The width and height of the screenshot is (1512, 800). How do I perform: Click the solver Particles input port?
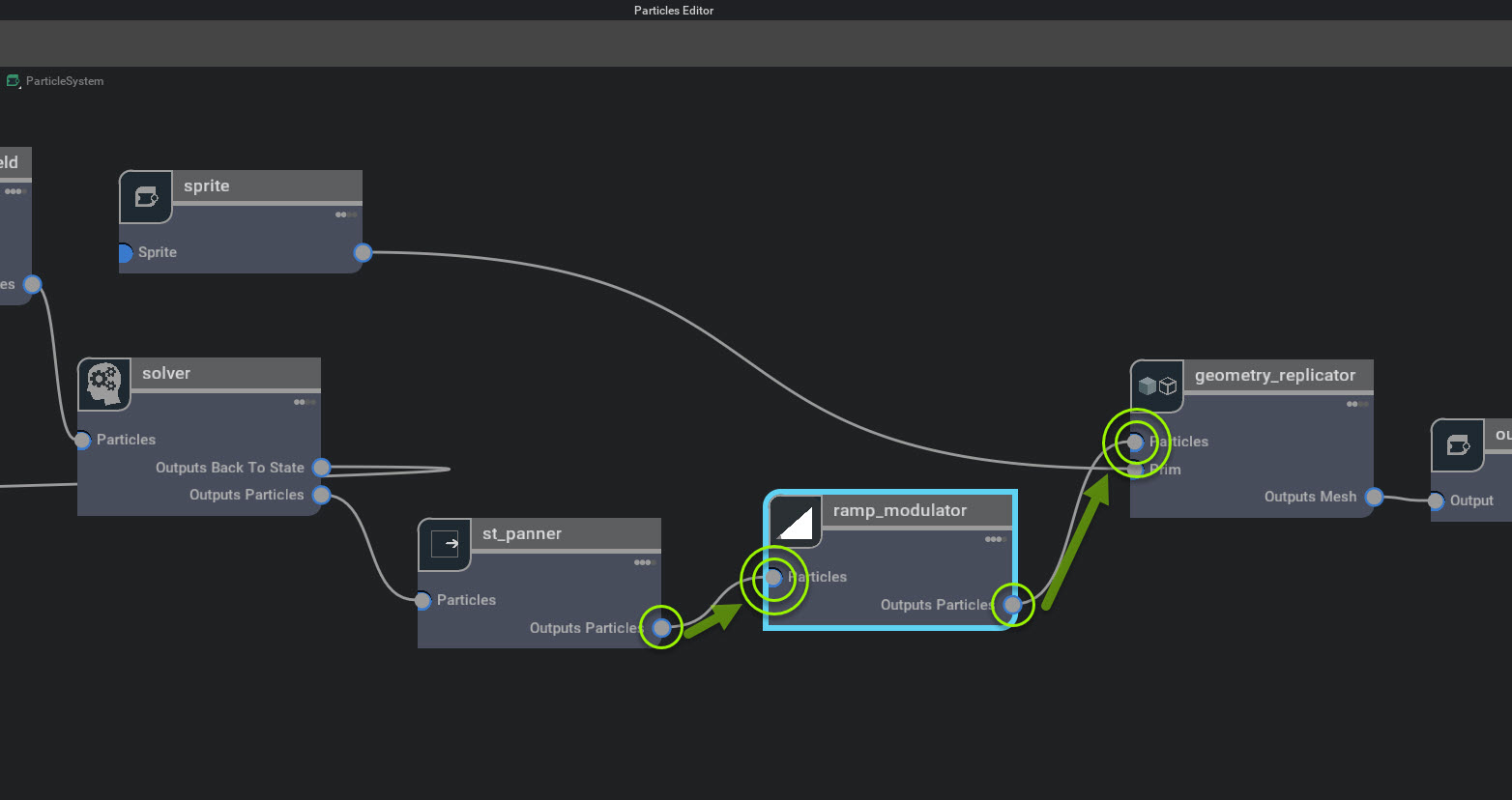click(x=82, y=441)
